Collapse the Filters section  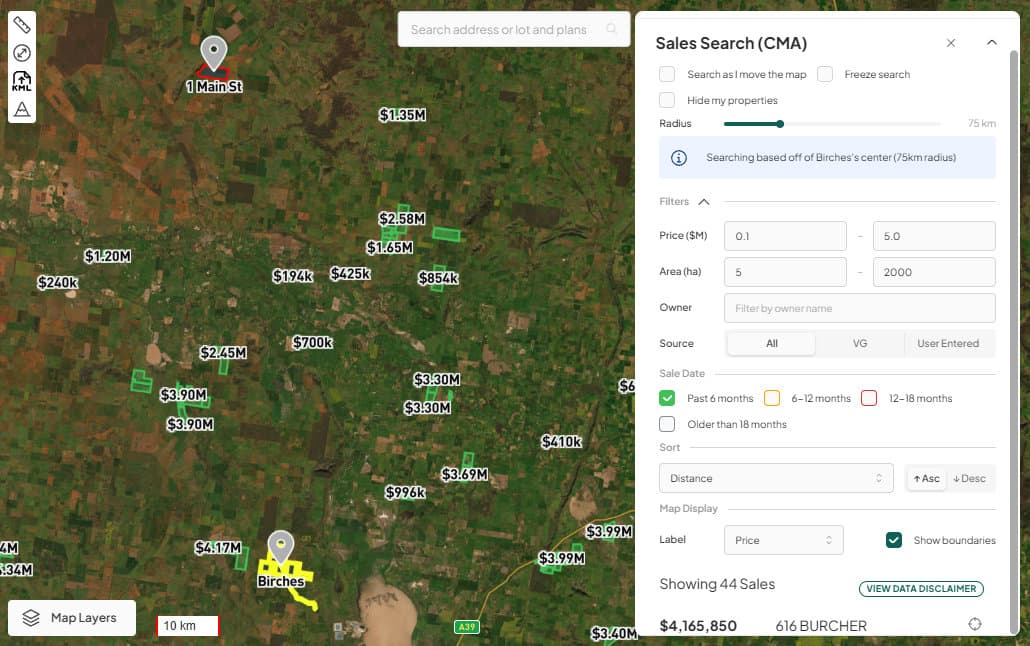(704, 202)
